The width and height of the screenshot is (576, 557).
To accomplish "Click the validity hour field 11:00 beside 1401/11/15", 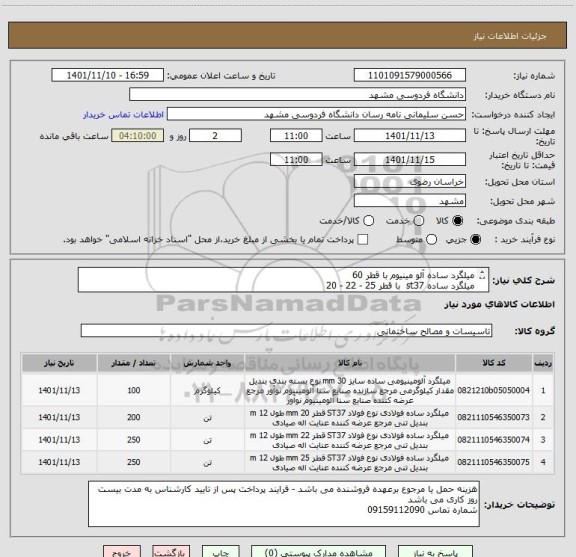I will (296, 159).
